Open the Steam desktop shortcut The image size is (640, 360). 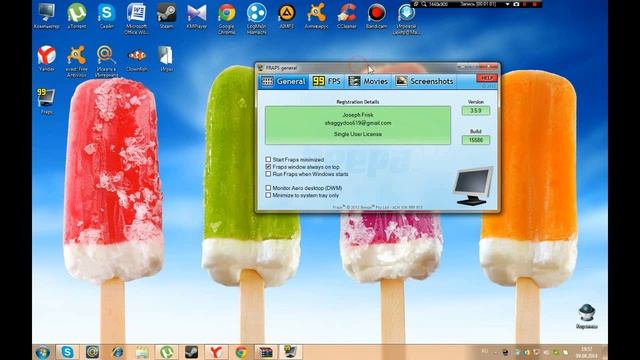pos(167,16)
